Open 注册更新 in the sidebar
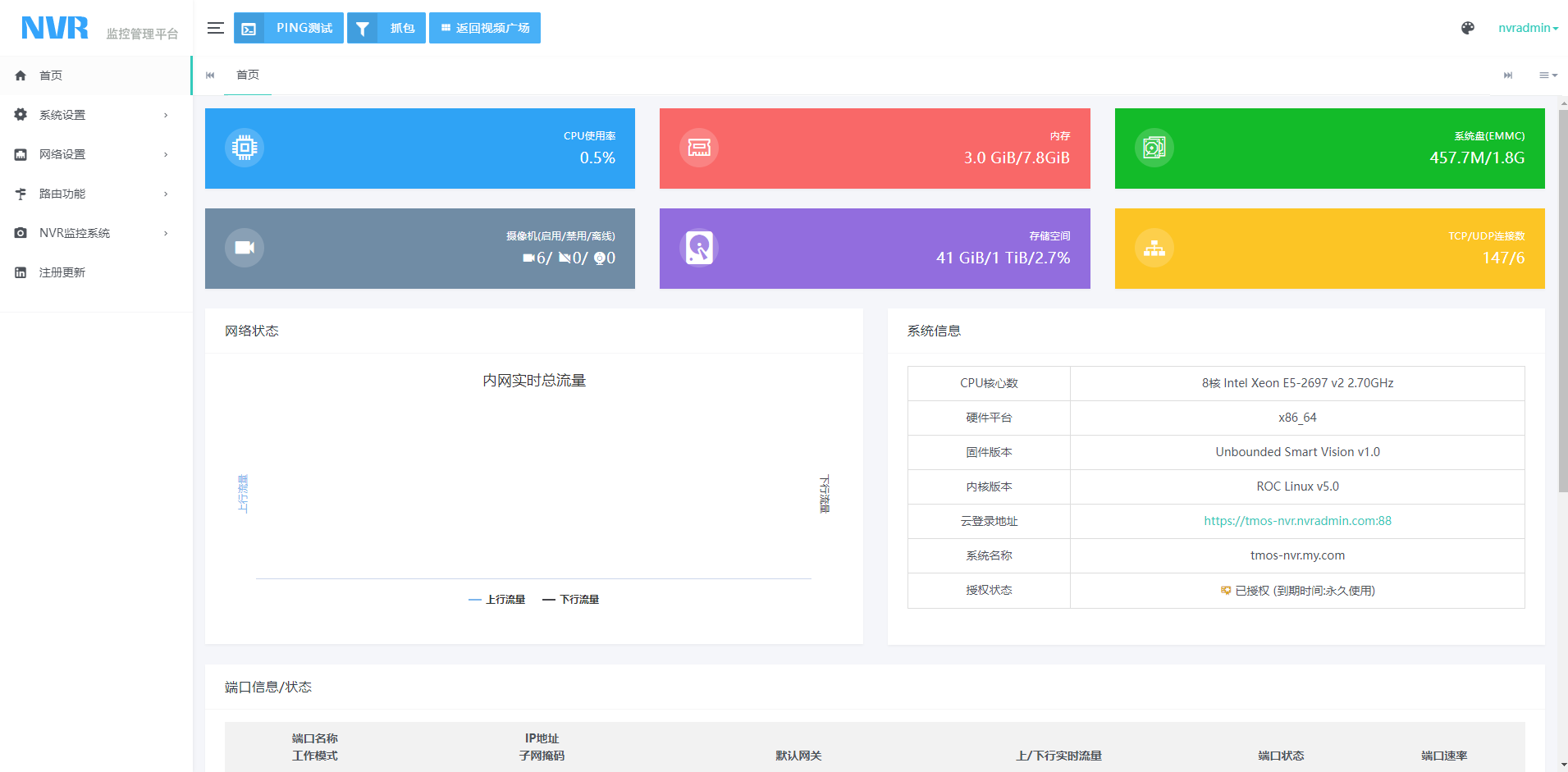 [62, 272]
